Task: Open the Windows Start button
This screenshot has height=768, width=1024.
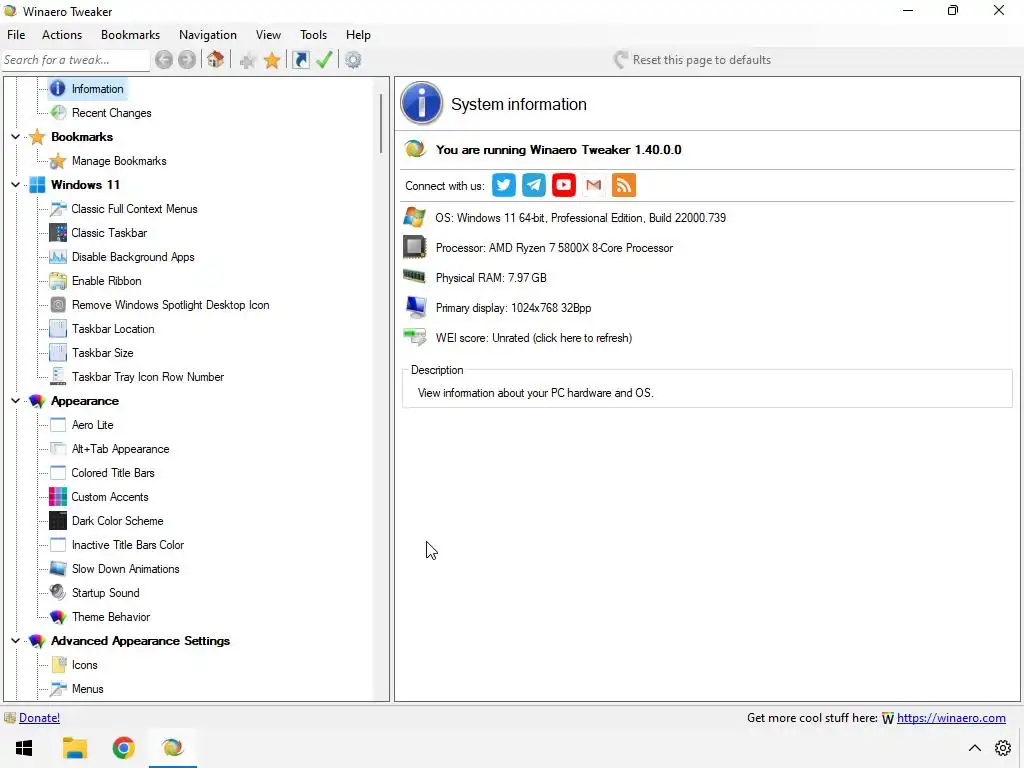Action: (24, 748)
